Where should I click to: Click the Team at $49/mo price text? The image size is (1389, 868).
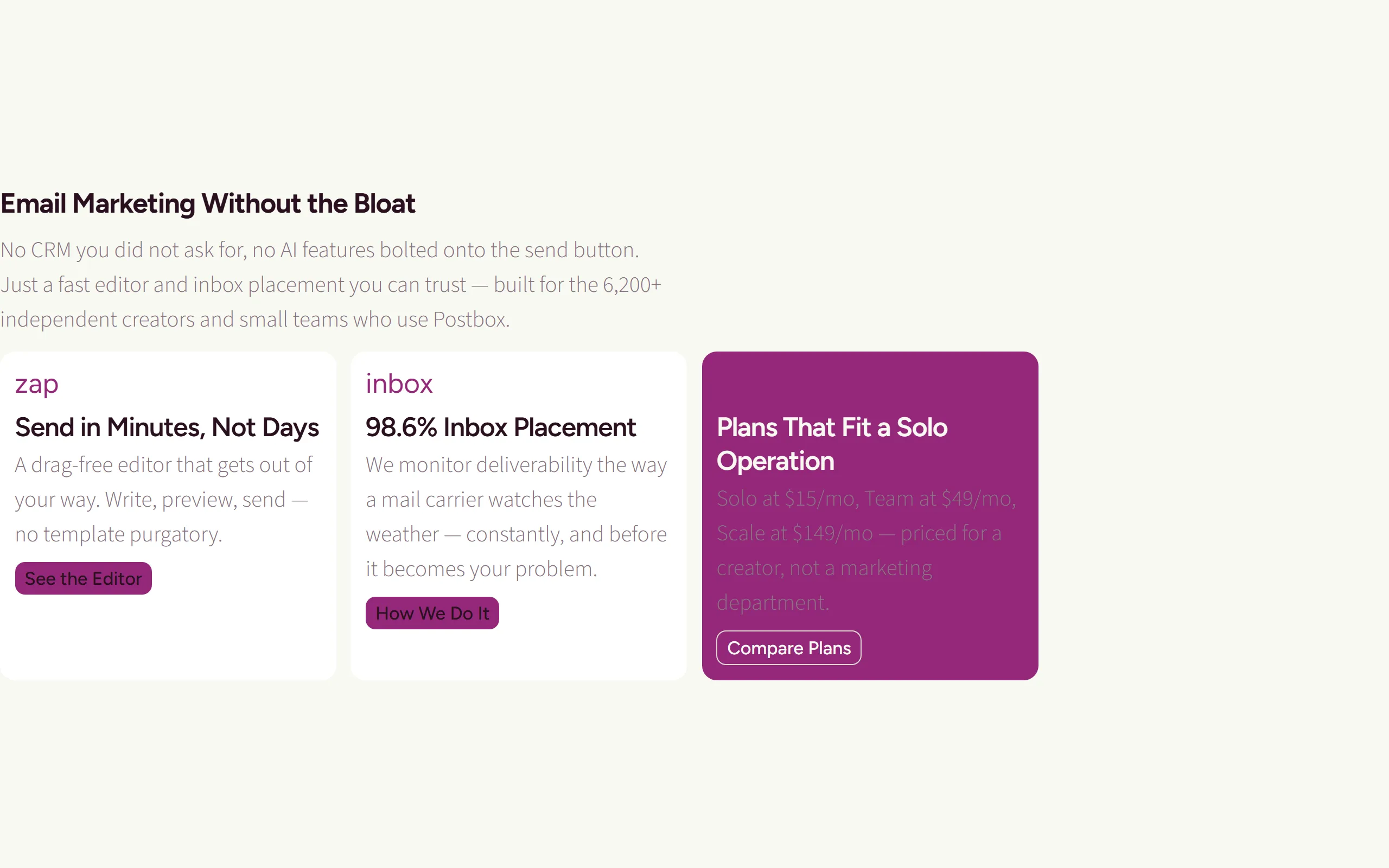(x=940, y=499)
